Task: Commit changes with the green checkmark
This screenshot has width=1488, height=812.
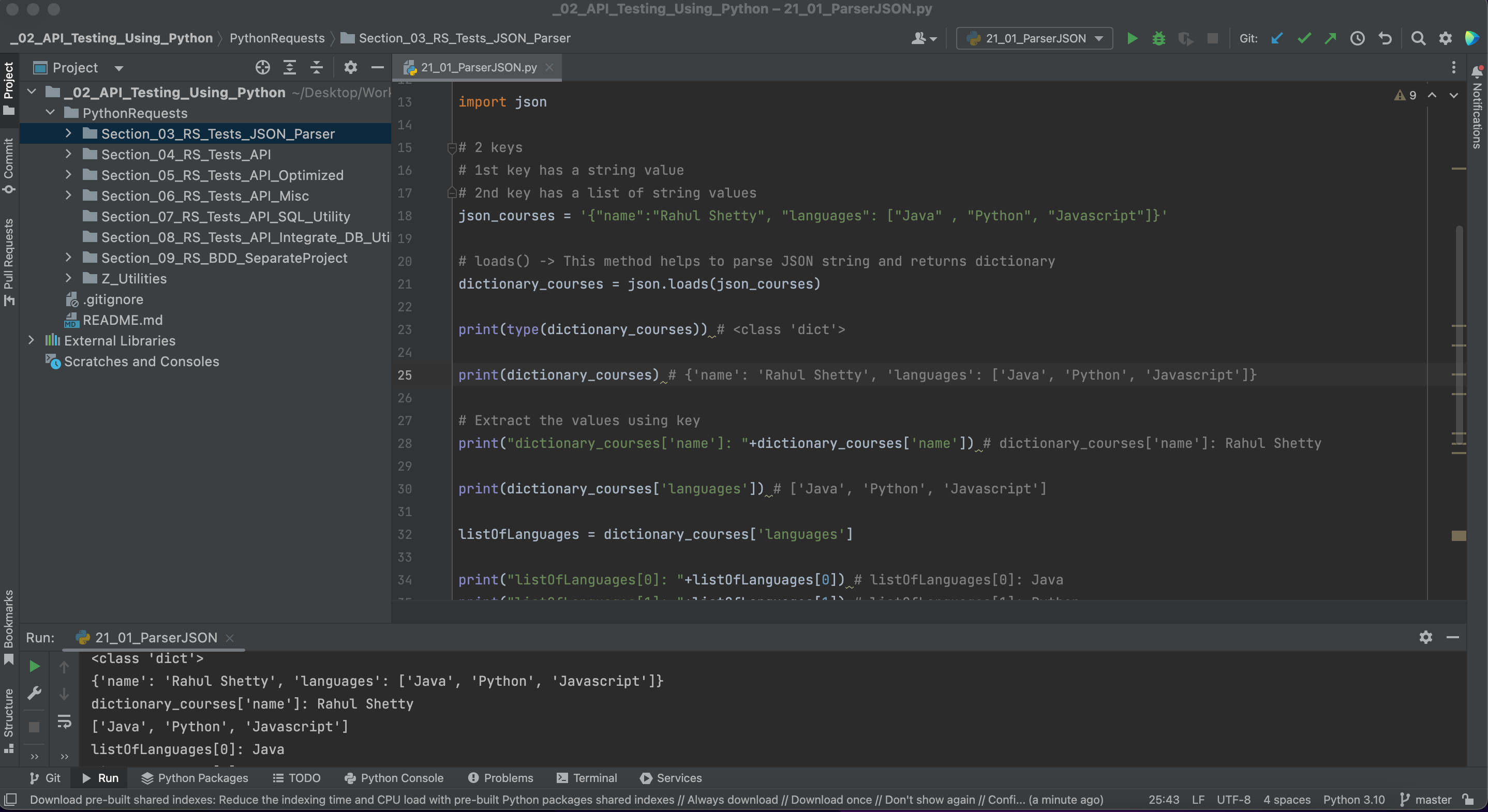Action: [1304, 39]
